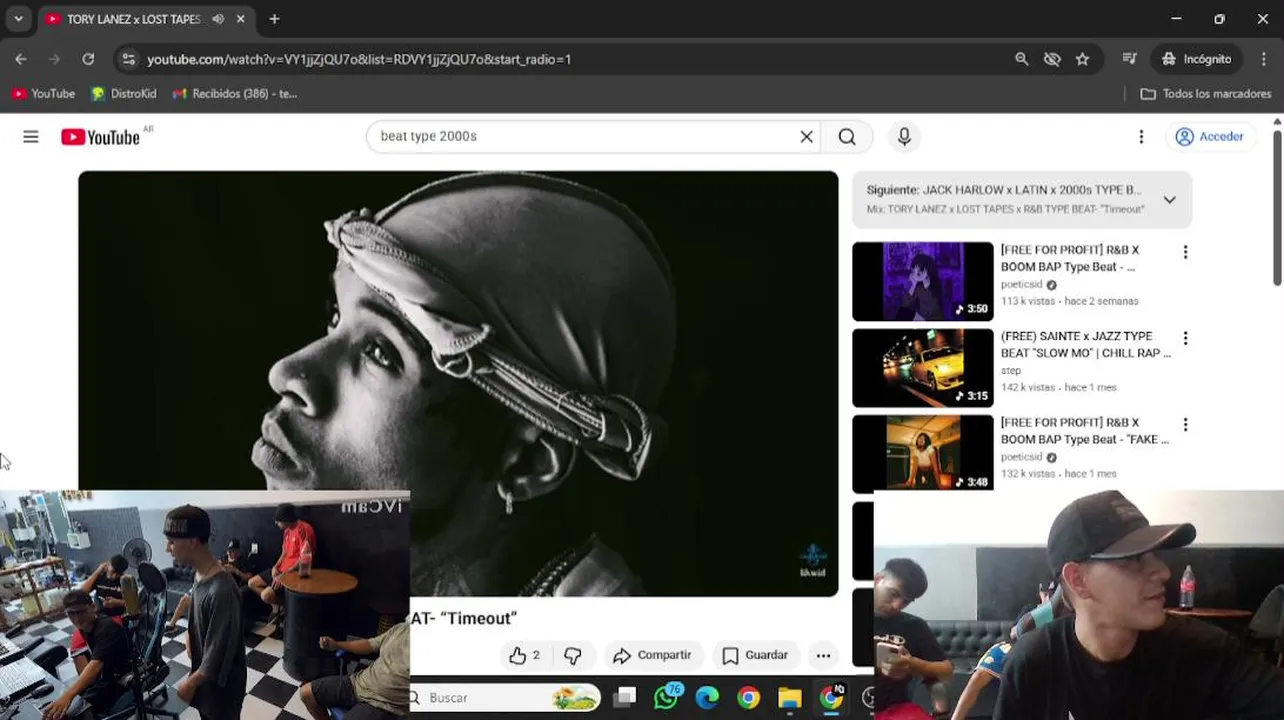Open the SAINTE x JAZZ yellow car thumbnail
The image size is (1284, 720).
click(x=923, y=367)
